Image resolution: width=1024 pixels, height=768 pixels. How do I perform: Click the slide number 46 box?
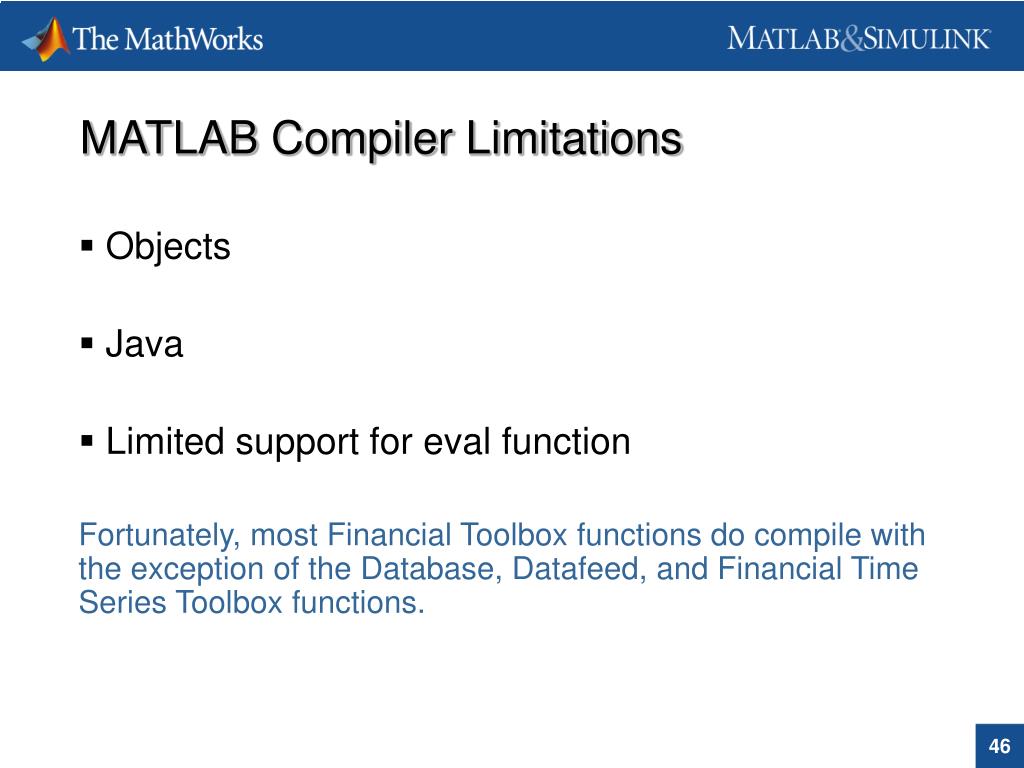[x=999, y=746]
